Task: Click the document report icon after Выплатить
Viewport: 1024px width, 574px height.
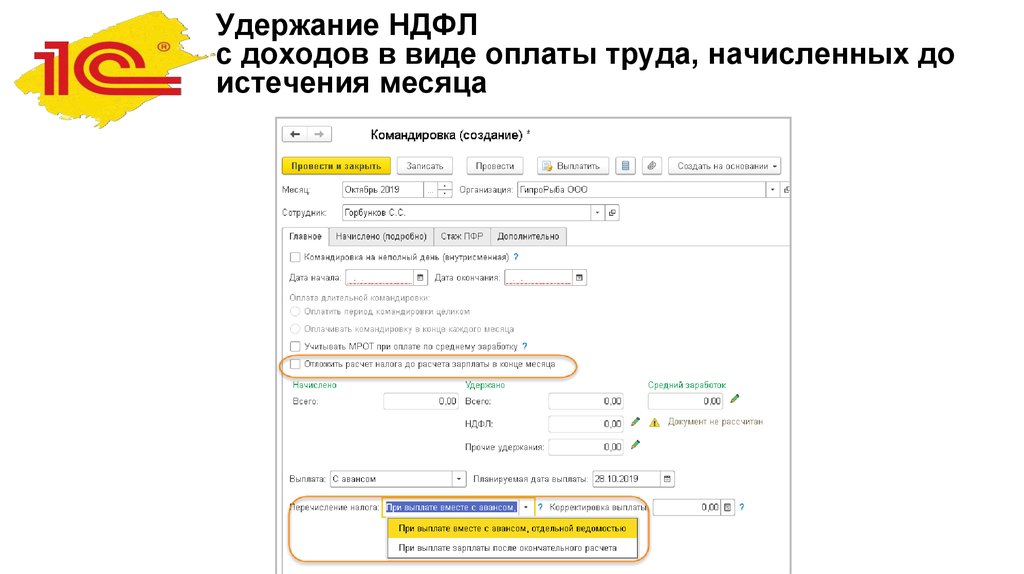Action: 625,166
